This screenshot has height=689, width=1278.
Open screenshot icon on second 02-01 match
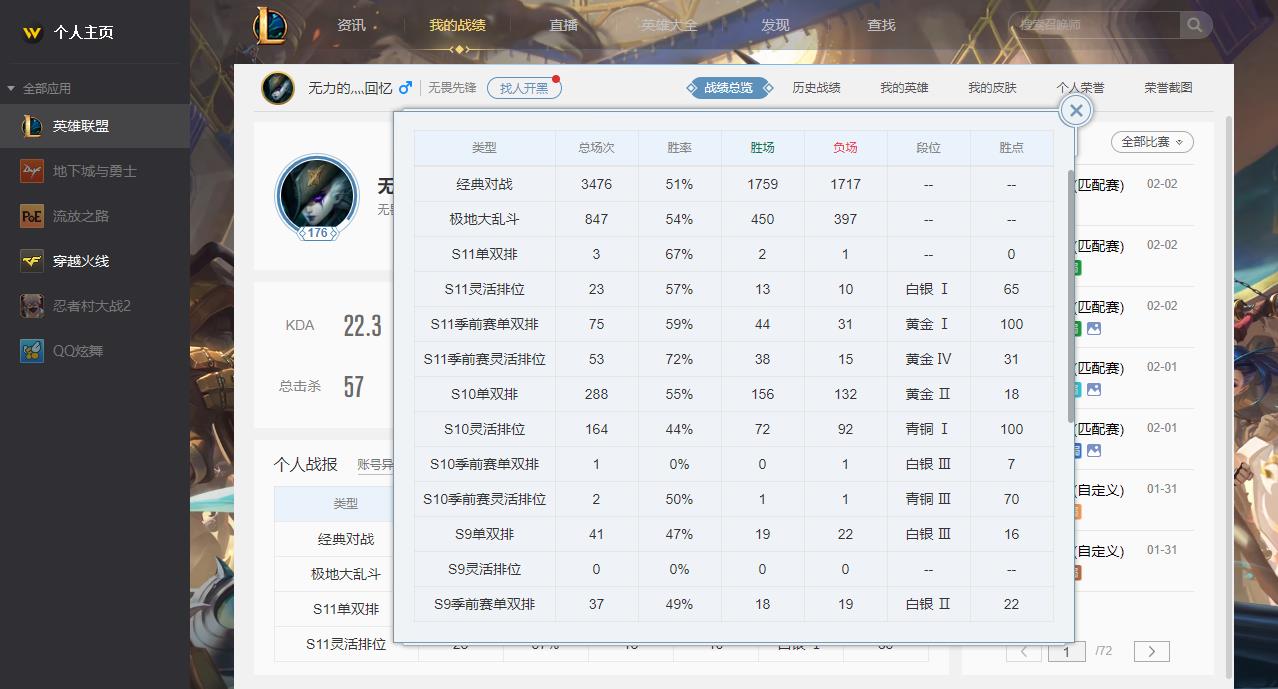coord(1094,451)
